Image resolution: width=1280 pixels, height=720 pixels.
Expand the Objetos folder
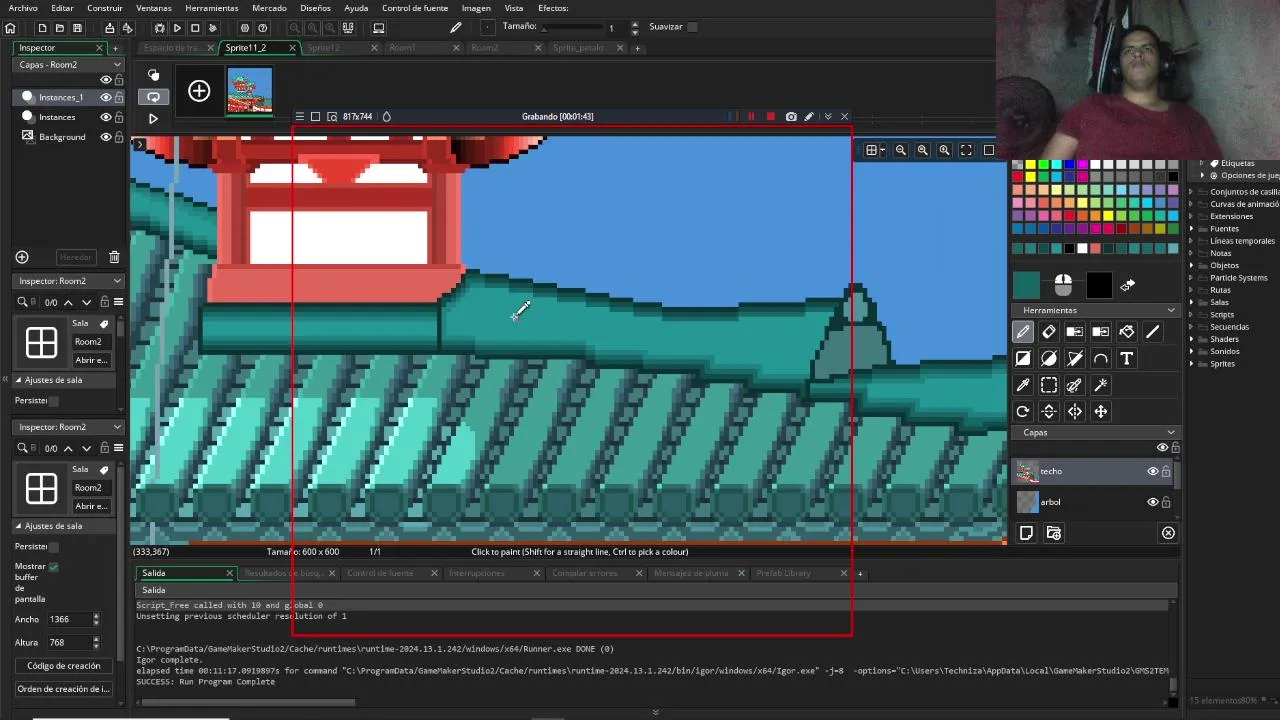(x=1191, y=266)
